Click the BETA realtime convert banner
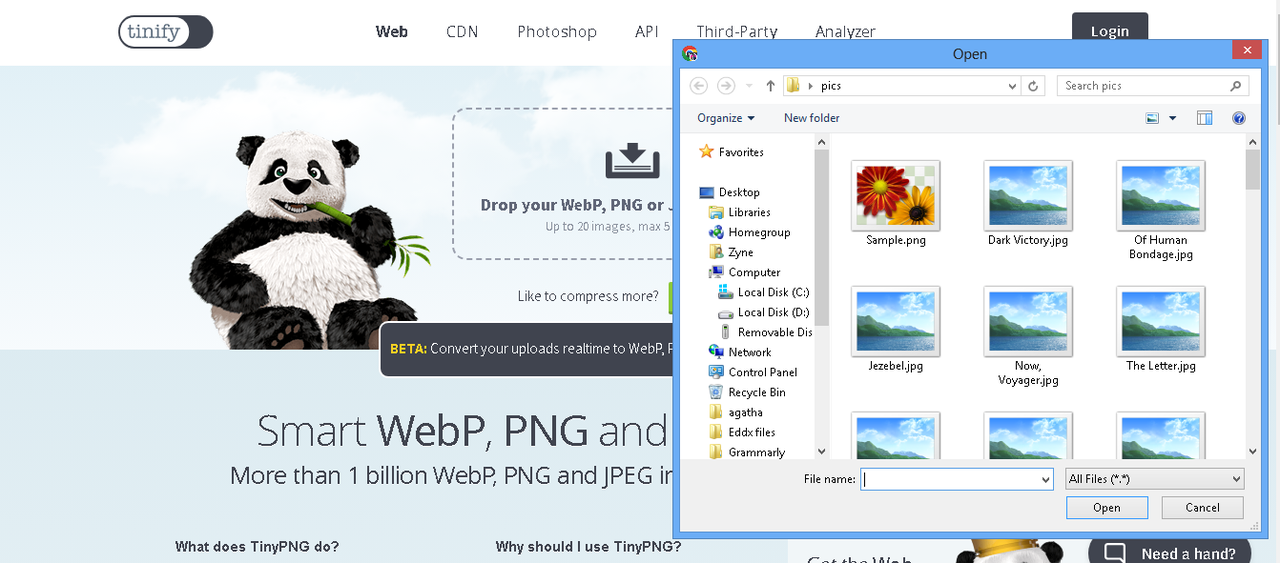1280x563 pixels. point(527,349)
